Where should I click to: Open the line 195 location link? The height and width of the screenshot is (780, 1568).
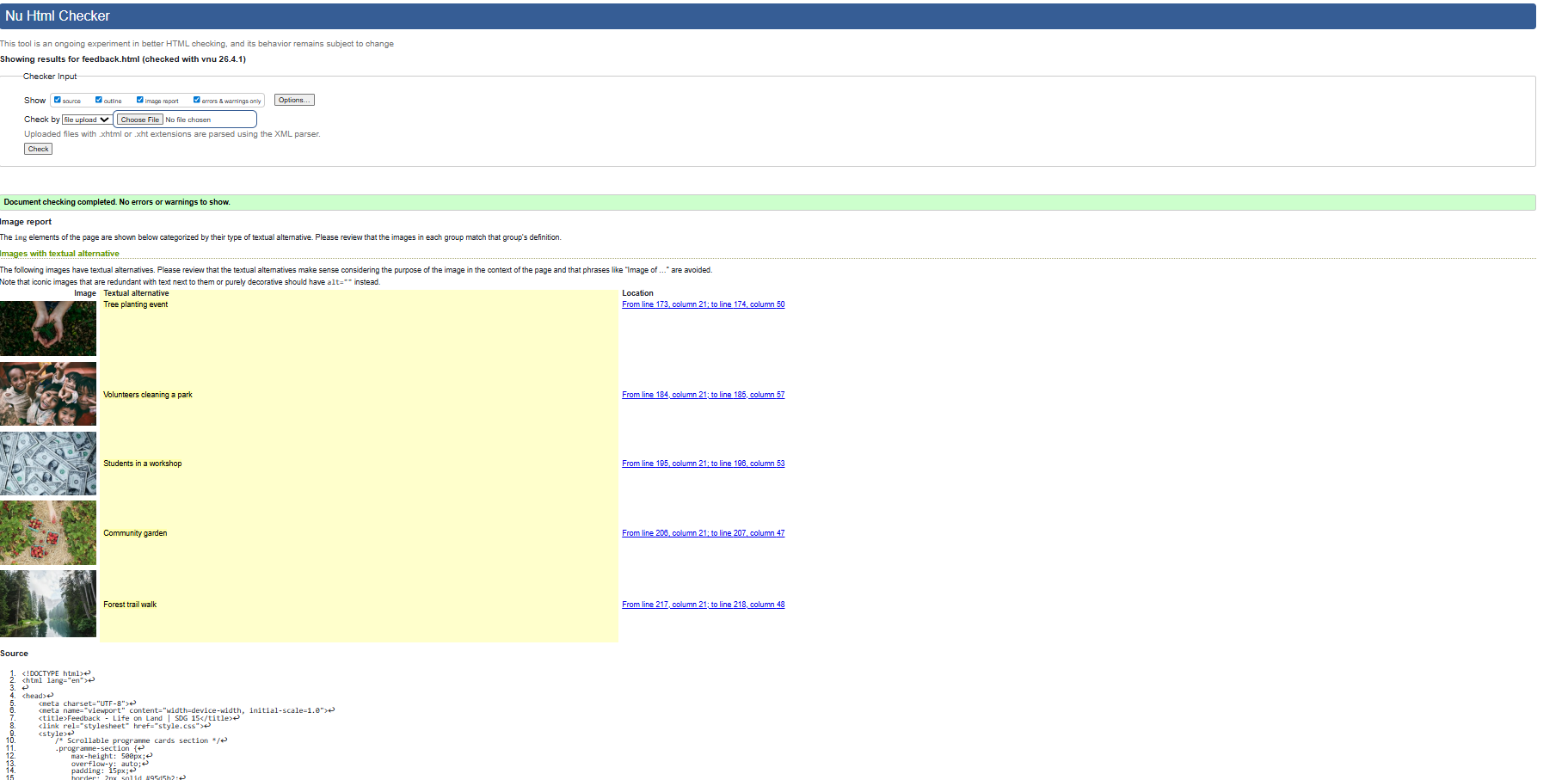(703, 463)
